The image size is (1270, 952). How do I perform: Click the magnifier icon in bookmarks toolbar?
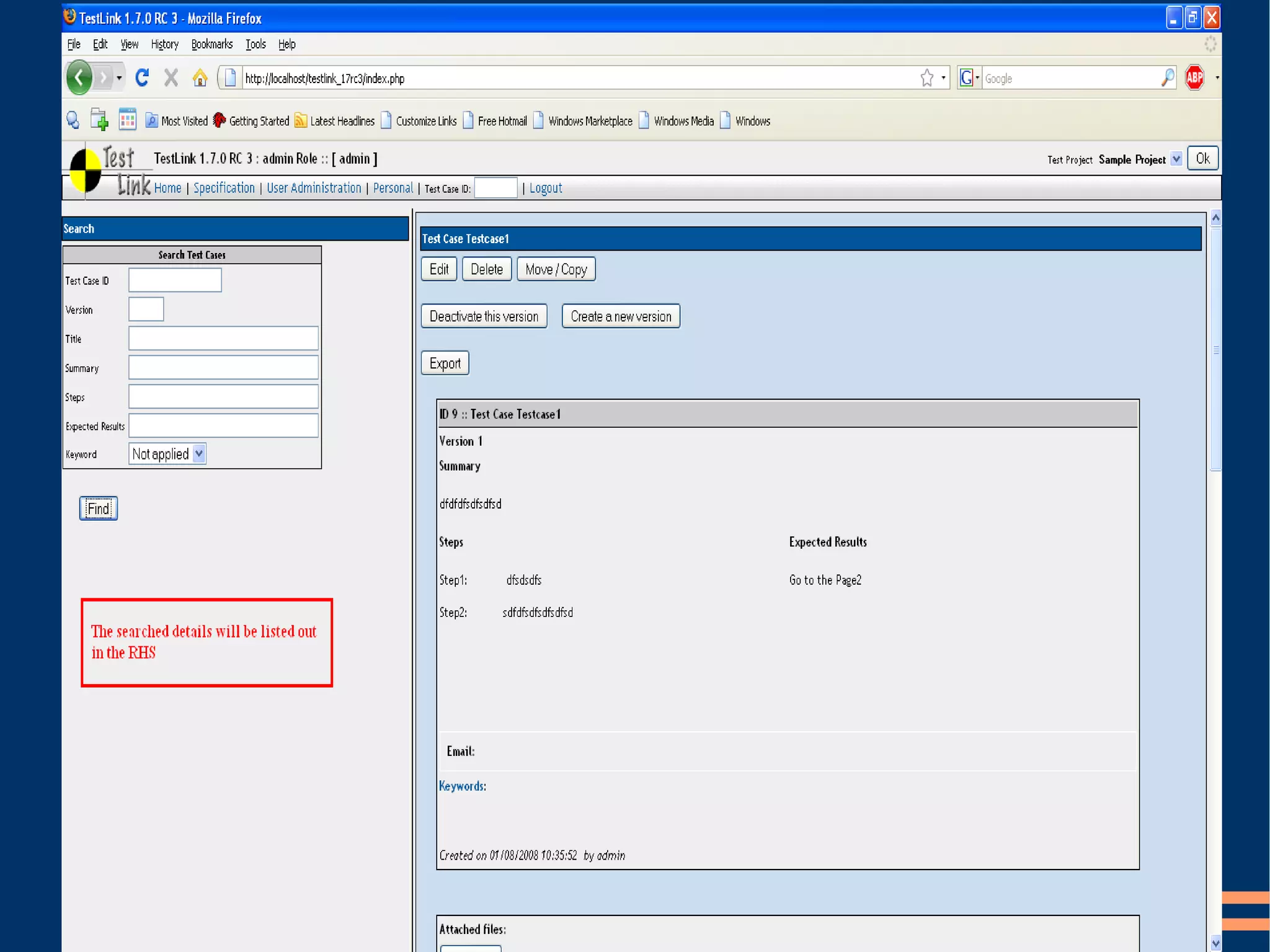73,120
